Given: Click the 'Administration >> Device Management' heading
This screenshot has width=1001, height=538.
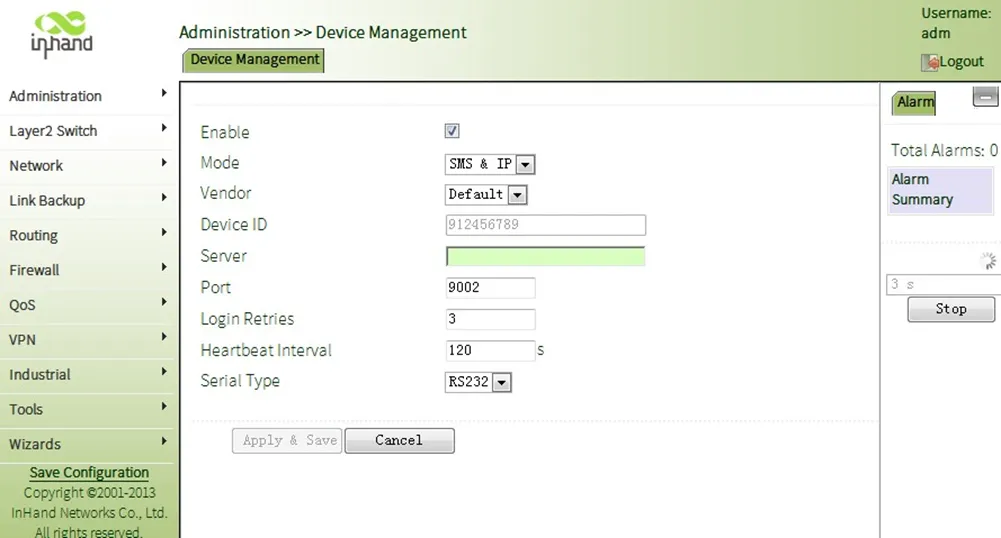Looking at the screenshot, I should pyautogui.click(x=322, y=33).
